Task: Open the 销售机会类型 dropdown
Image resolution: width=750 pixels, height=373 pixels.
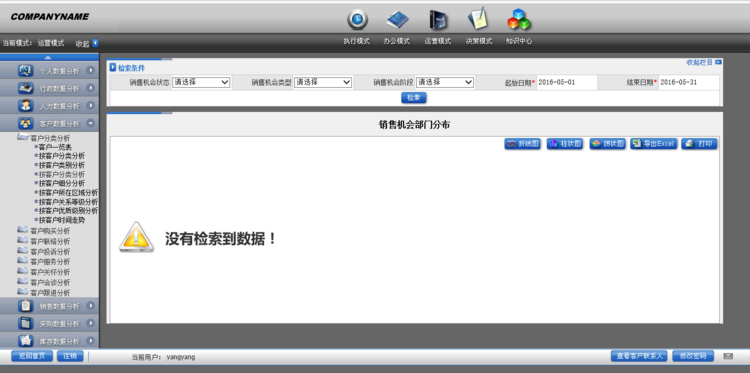Action: [x=323, y=82]
